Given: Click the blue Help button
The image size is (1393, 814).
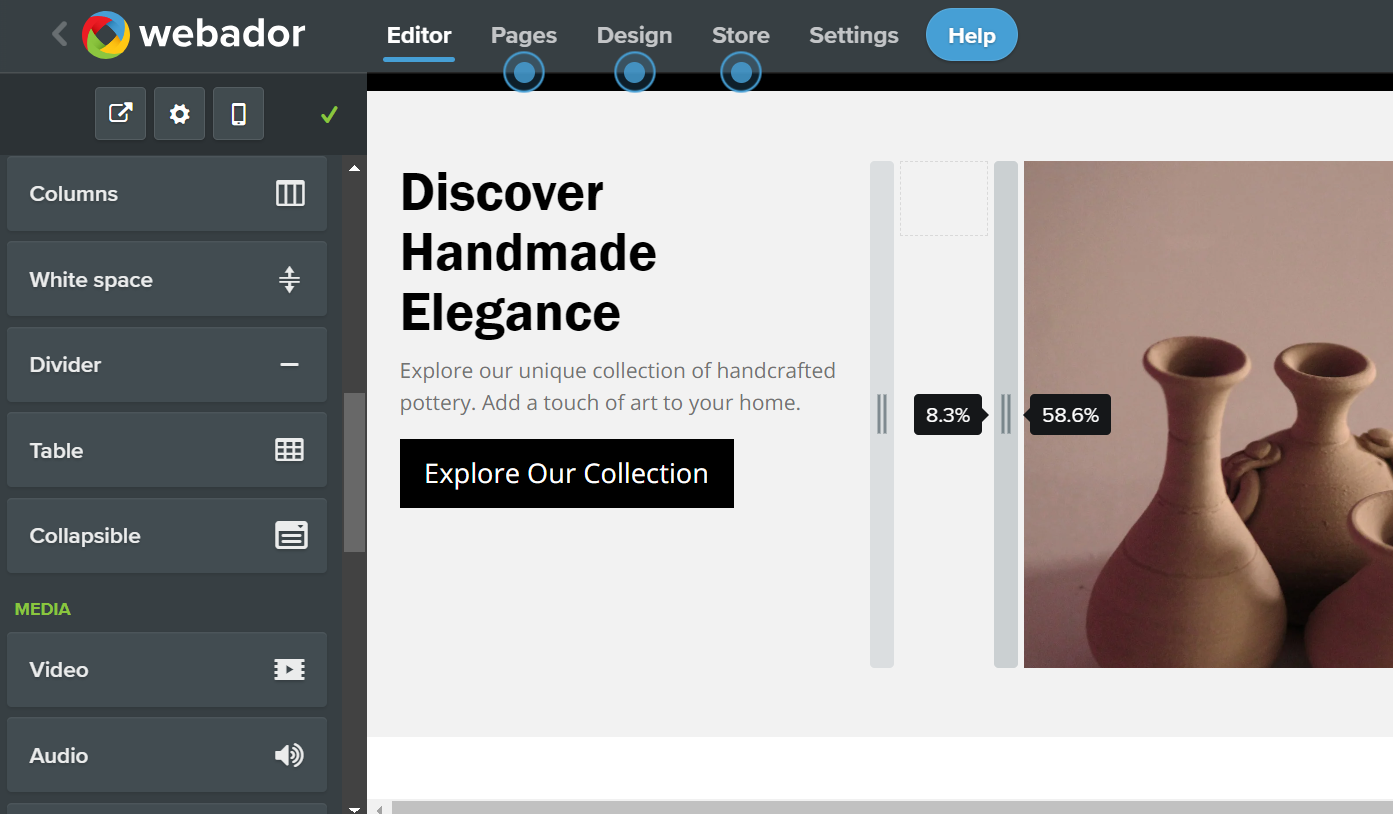Looking at the screenshot, I should [972, 35].
